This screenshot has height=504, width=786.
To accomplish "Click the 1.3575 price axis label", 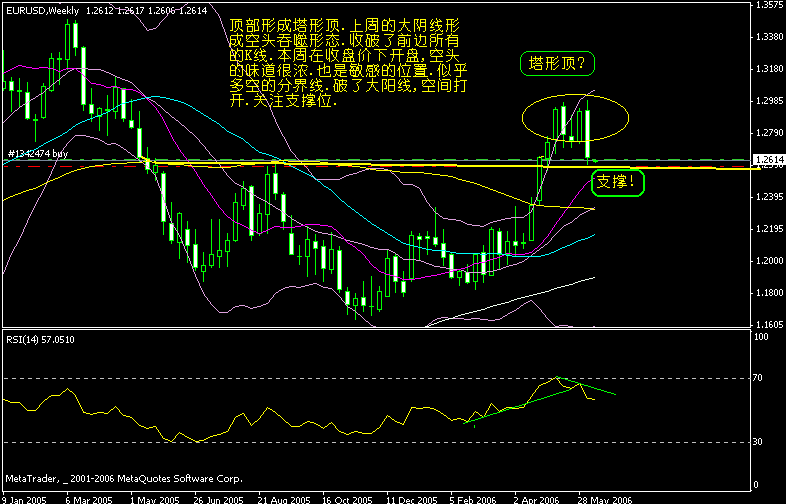I will click(x=769, y=5).
